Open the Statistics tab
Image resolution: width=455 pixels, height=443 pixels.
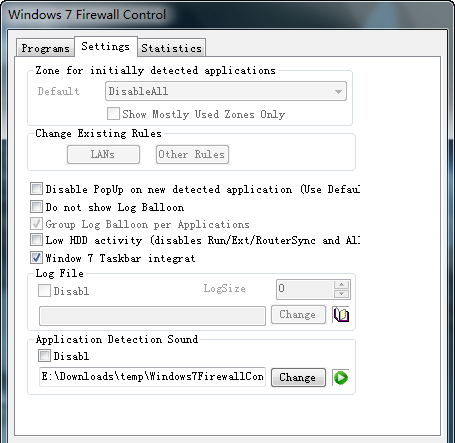pos(171,48)
